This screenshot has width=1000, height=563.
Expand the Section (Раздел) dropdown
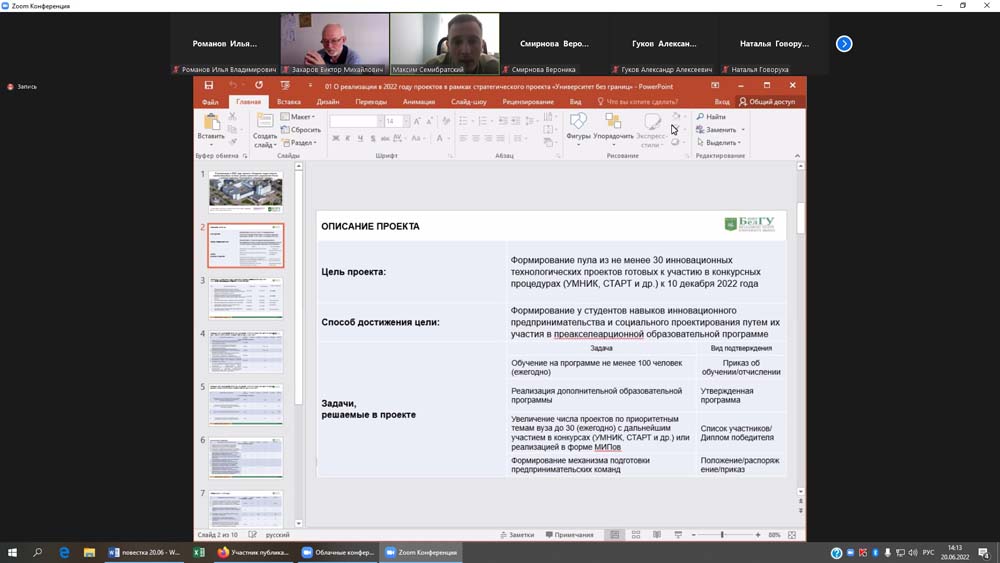point(300,143)
